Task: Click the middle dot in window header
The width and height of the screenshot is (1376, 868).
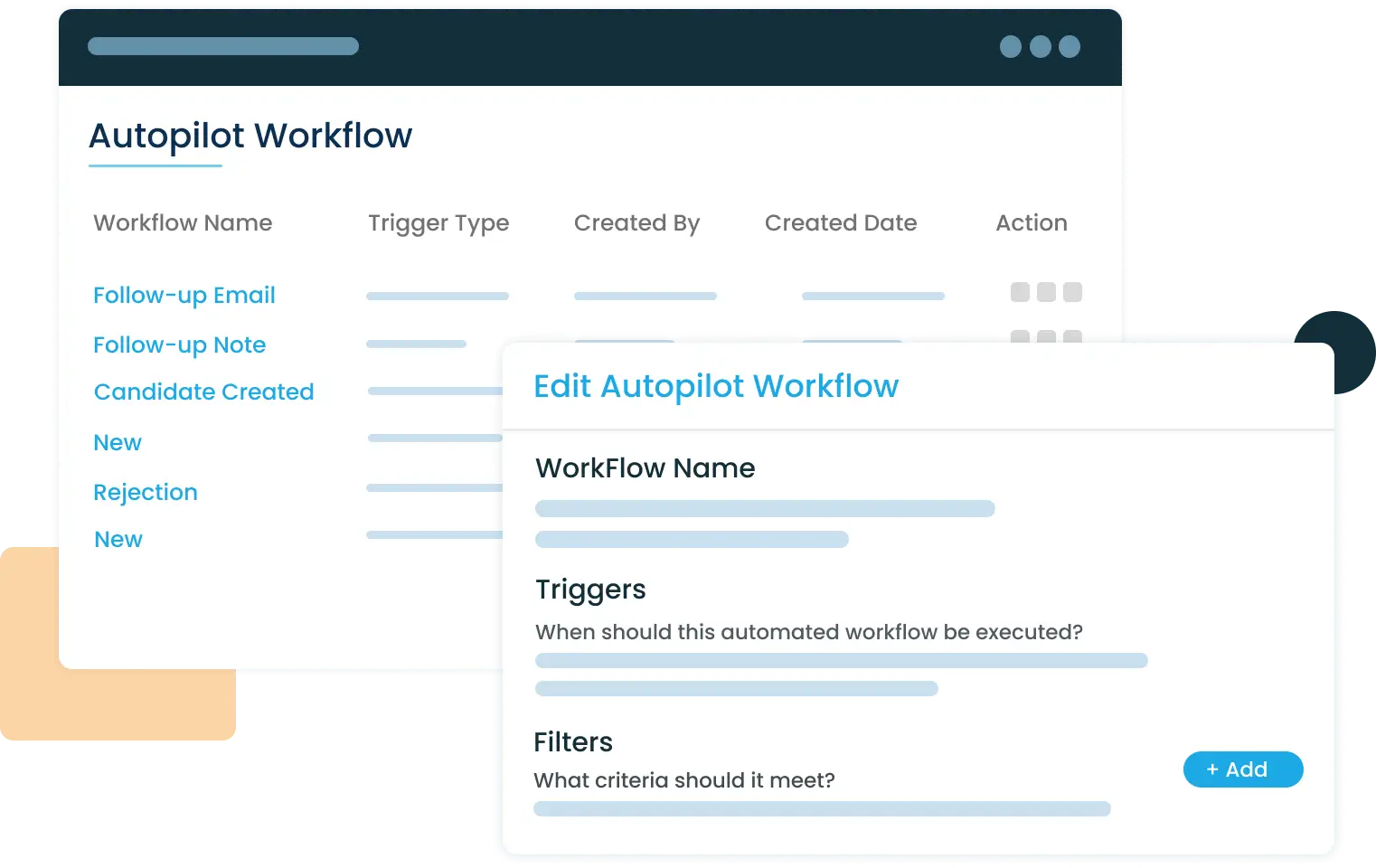Action: click(x=1041, y=46)
